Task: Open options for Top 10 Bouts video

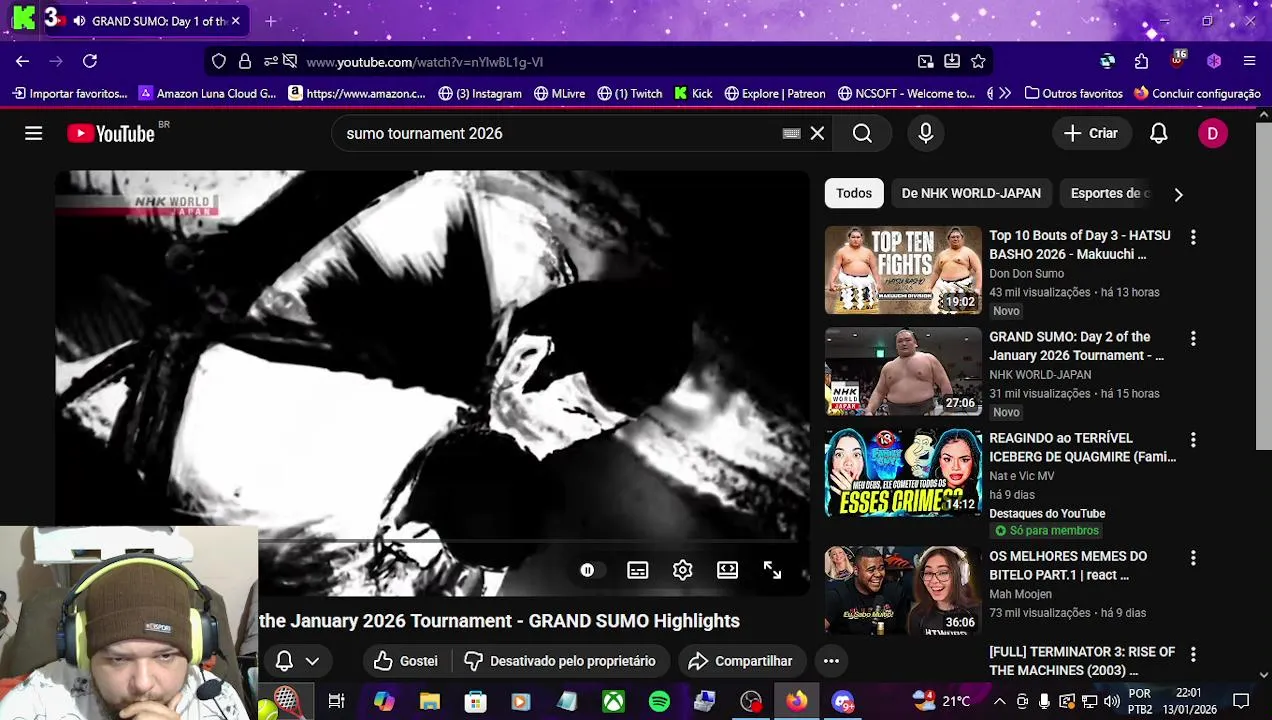Action: (1192, 237)
